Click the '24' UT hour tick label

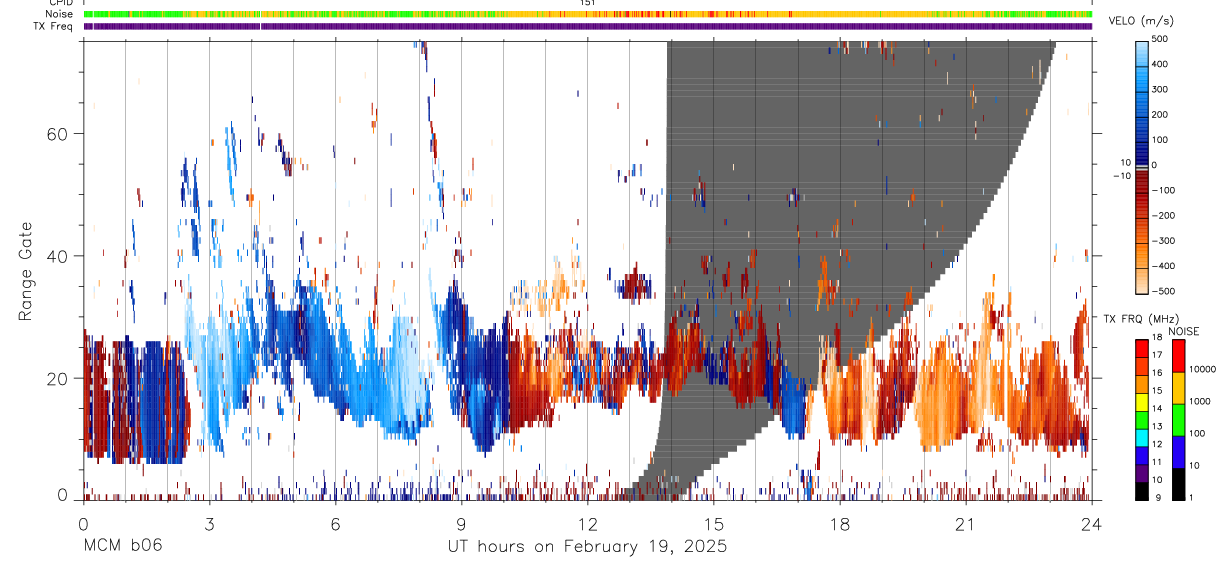[1092, 523]
